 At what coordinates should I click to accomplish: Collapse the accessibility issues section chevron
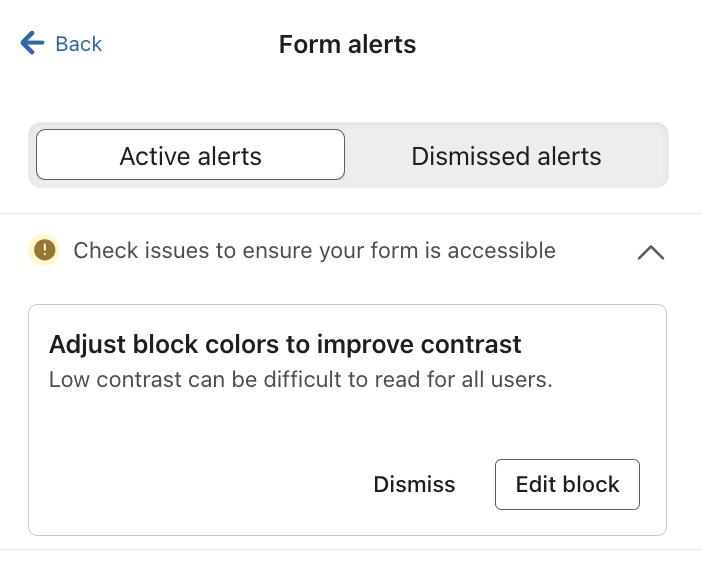650,252
